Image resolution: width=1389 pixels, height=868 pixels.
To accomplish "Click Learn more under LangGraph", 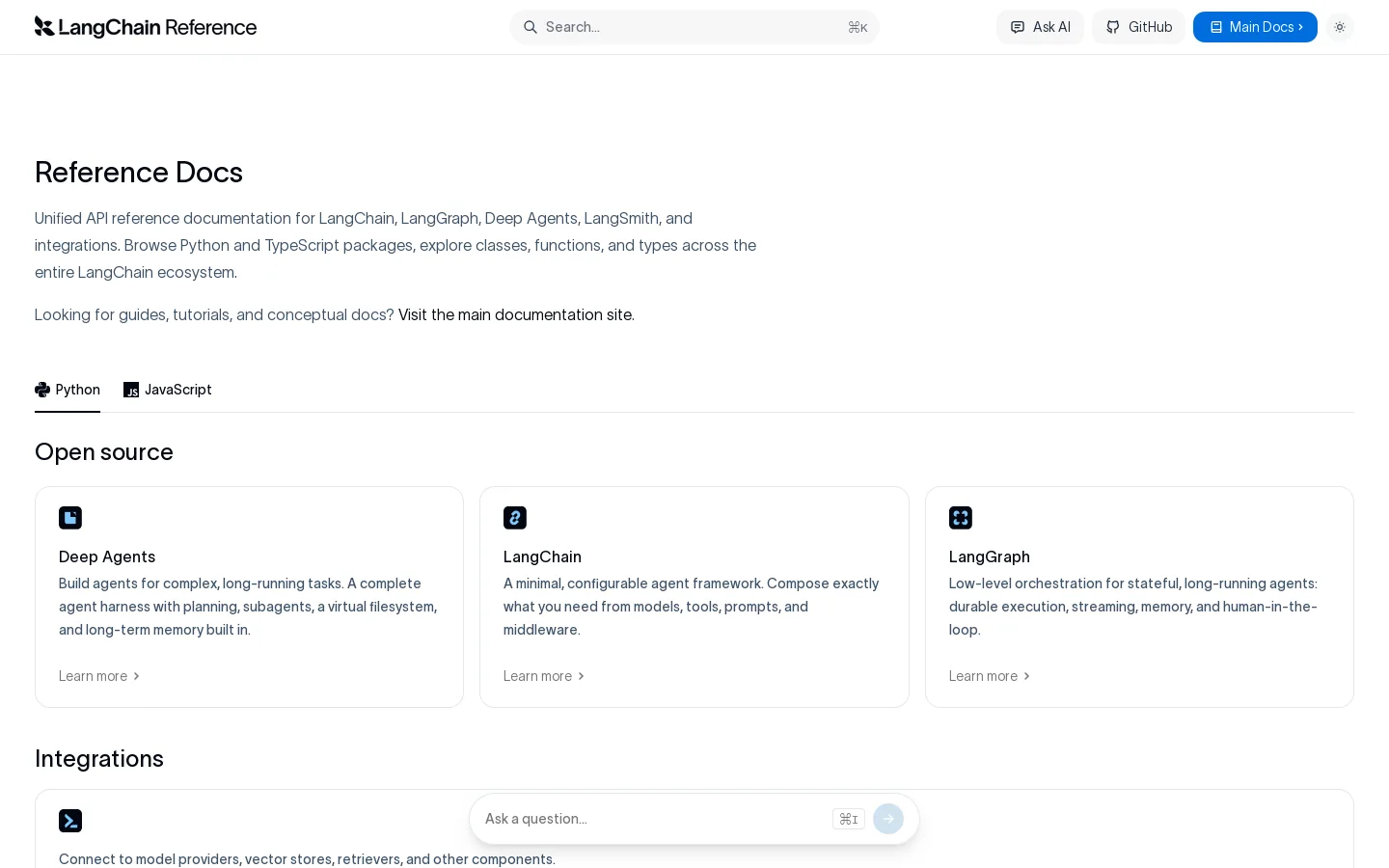I will tap(990, 676).
